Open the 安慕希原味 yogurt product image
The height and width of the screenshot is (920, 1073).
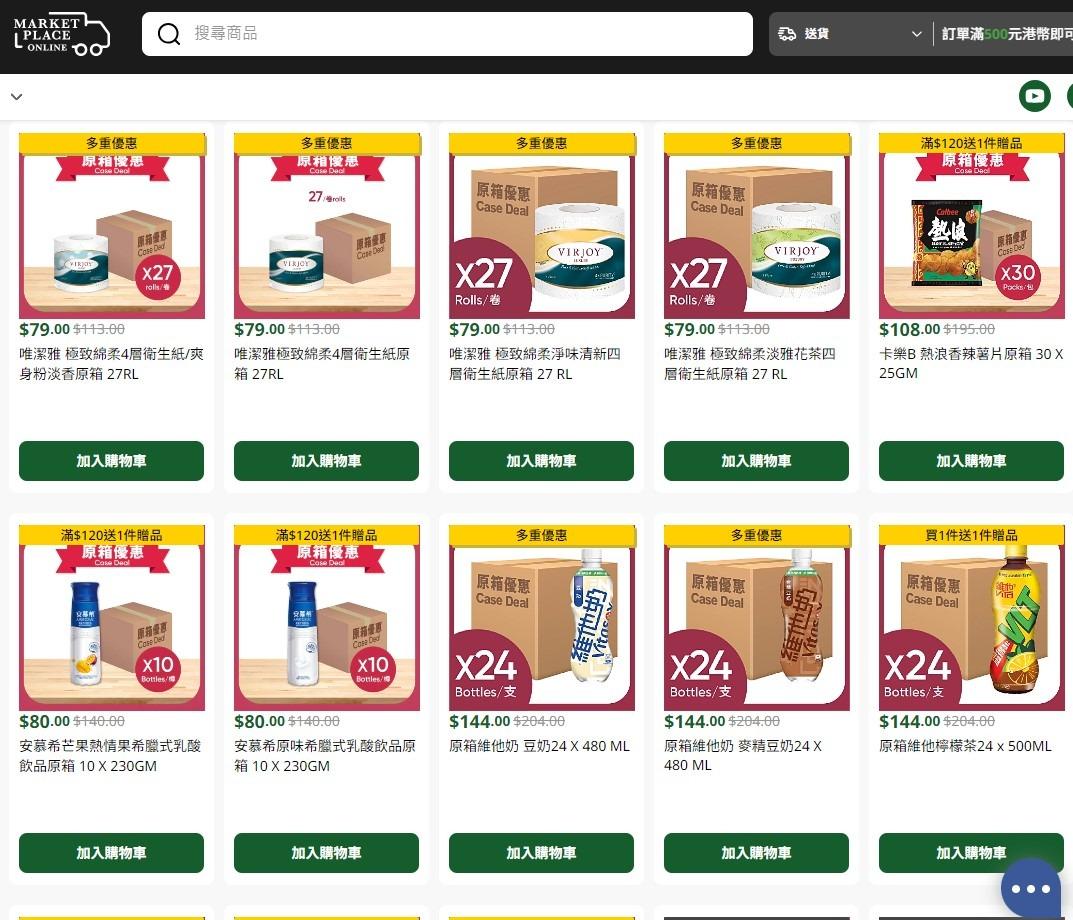326,618
